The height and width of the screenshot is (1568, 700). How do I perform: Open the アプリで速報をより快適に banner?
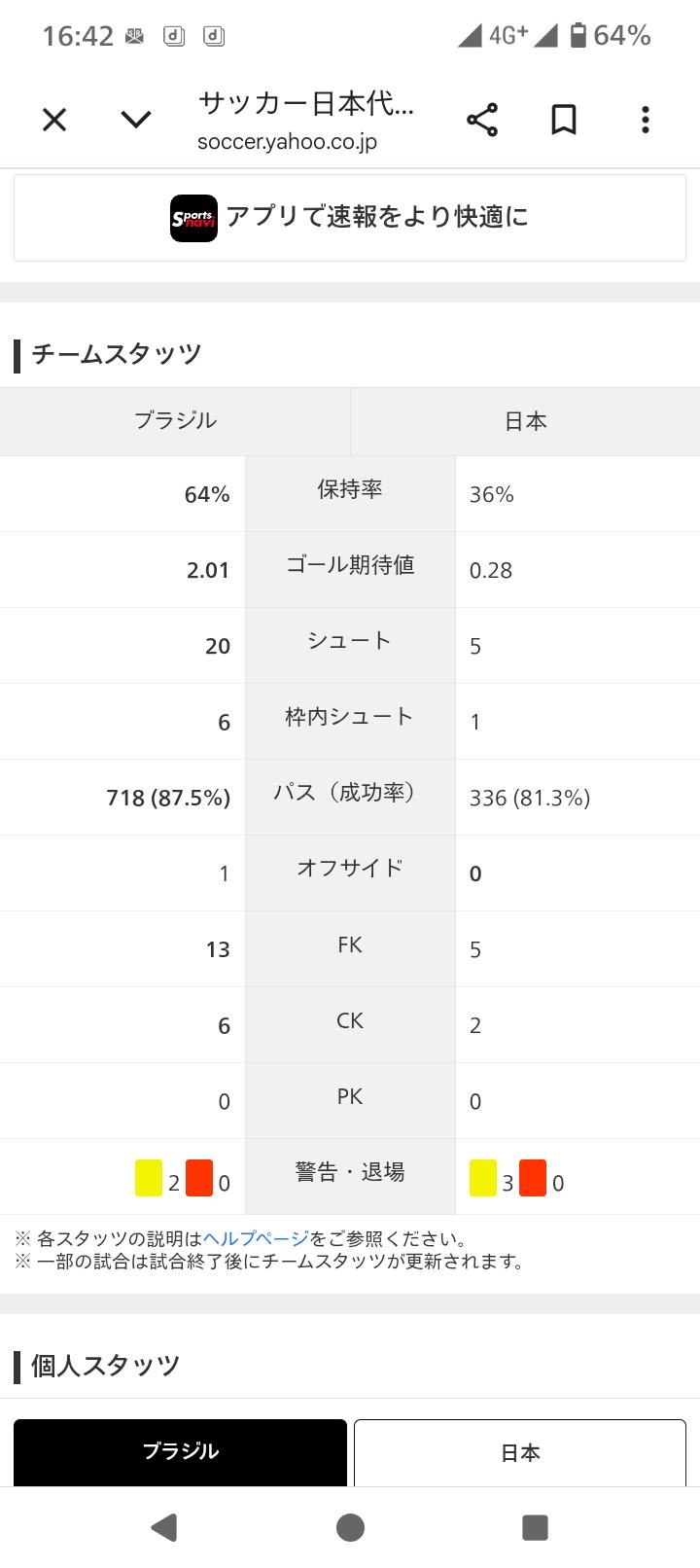[x=350, y=218]
